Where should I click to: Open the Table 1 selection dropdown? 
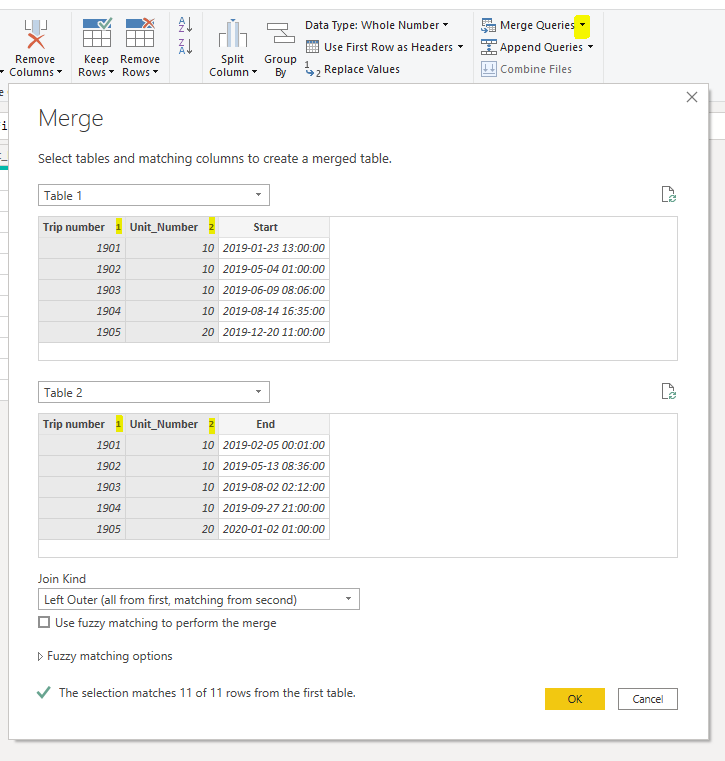point(154,195)
